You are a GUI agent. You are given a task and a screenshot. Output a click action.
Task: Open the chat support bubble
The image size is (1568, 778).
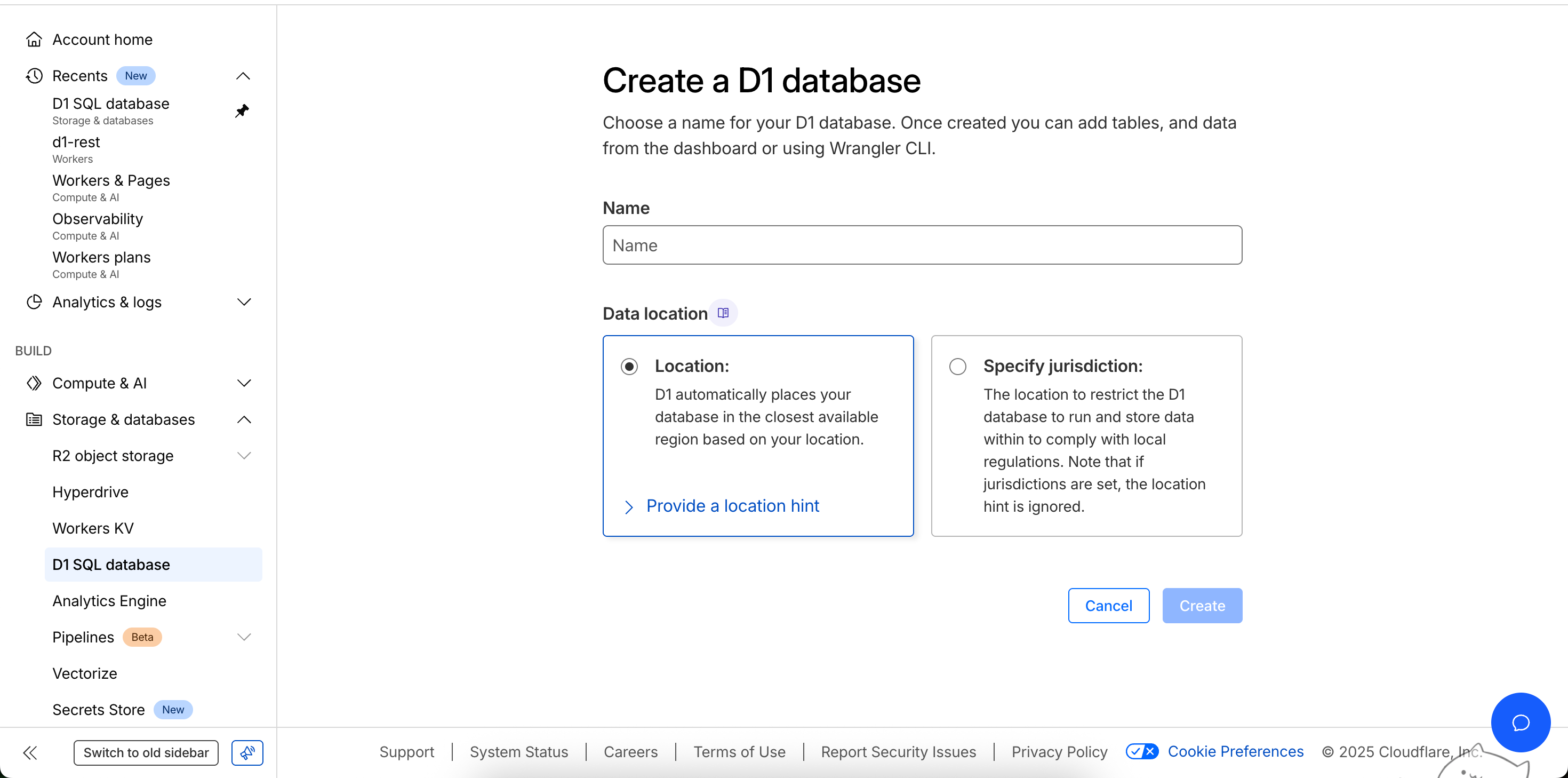click(1520, 723)
